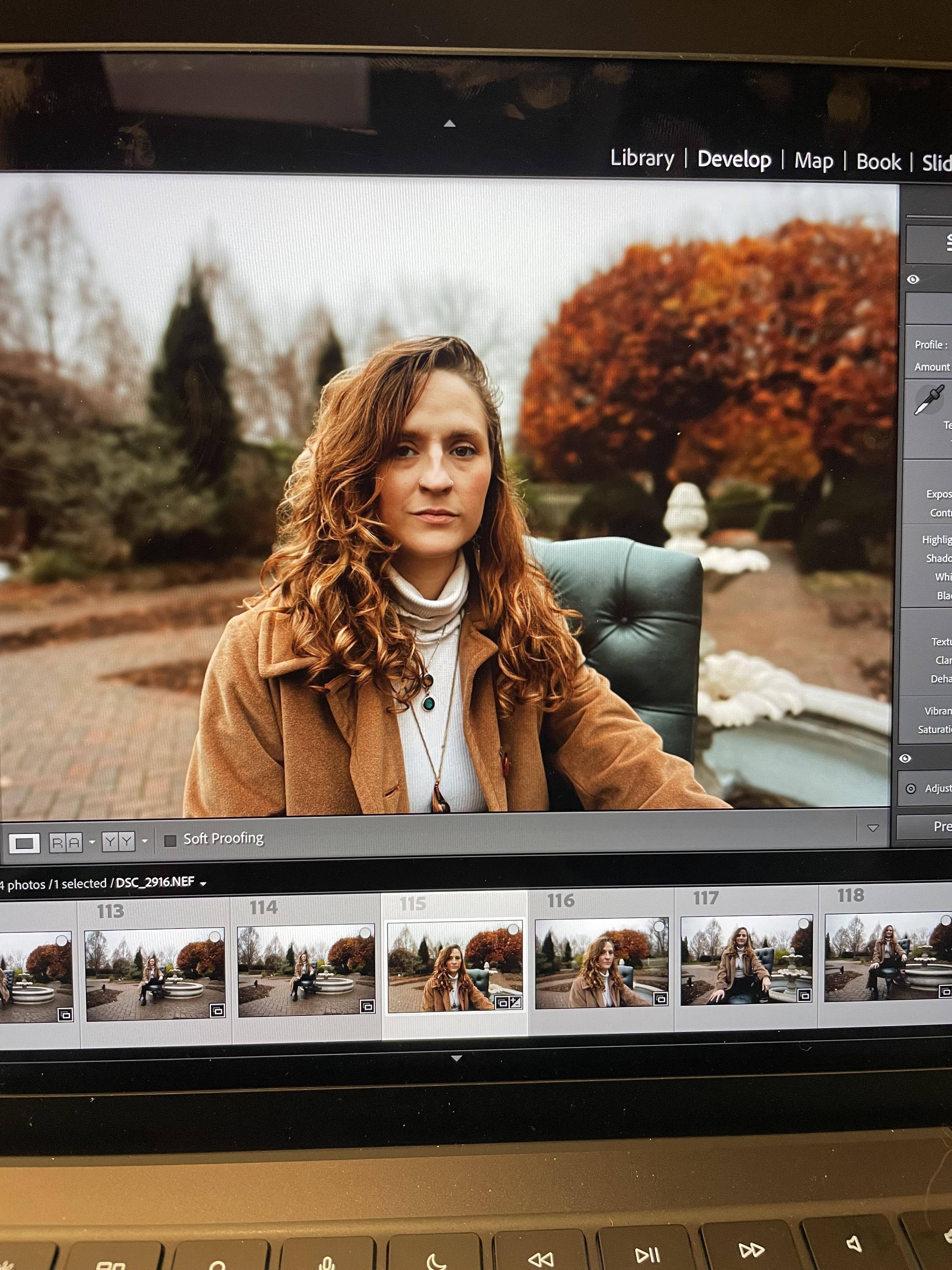Open the toolbar content dropdown triangle
The width and height of the screenshot is (952, 1270).
pos(873,828)
